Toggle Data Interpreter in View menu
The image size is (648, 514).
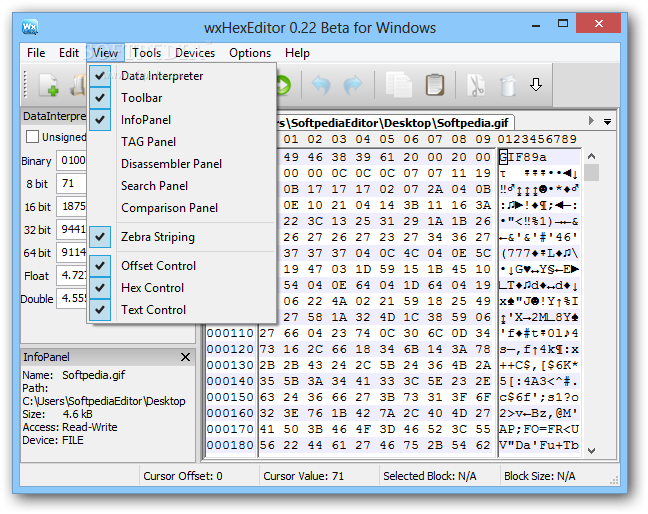click(182, 76)
